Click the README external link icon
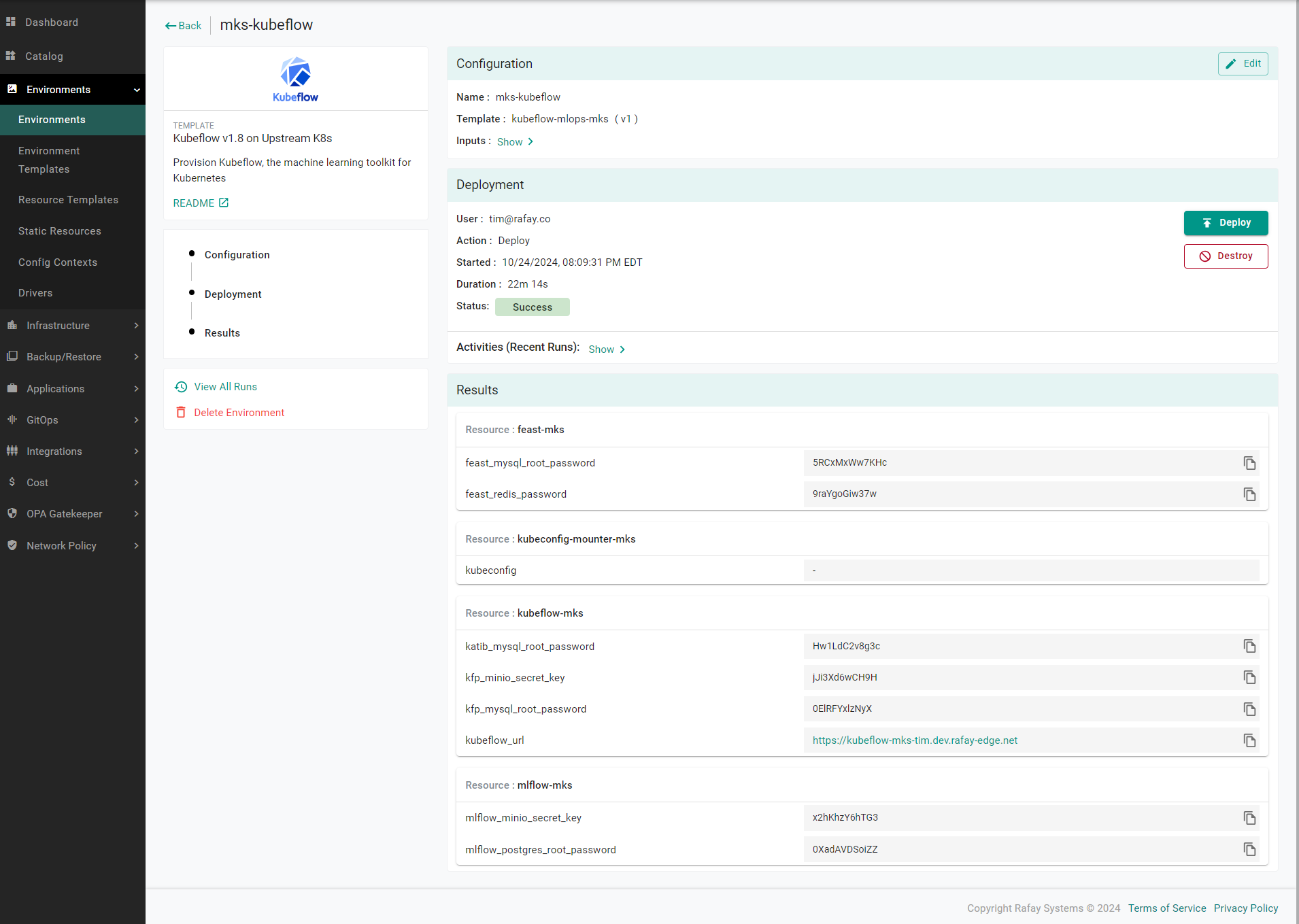 224,203
